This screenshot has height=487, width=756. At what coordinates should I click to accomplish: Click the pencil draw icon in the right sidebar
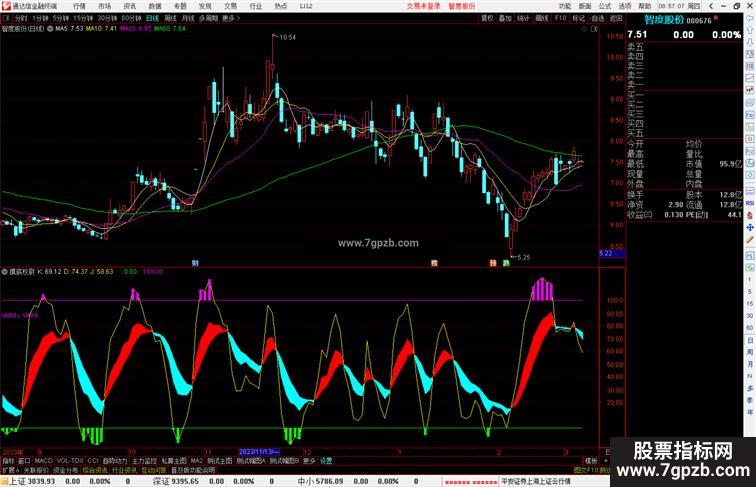coord(750,240)
